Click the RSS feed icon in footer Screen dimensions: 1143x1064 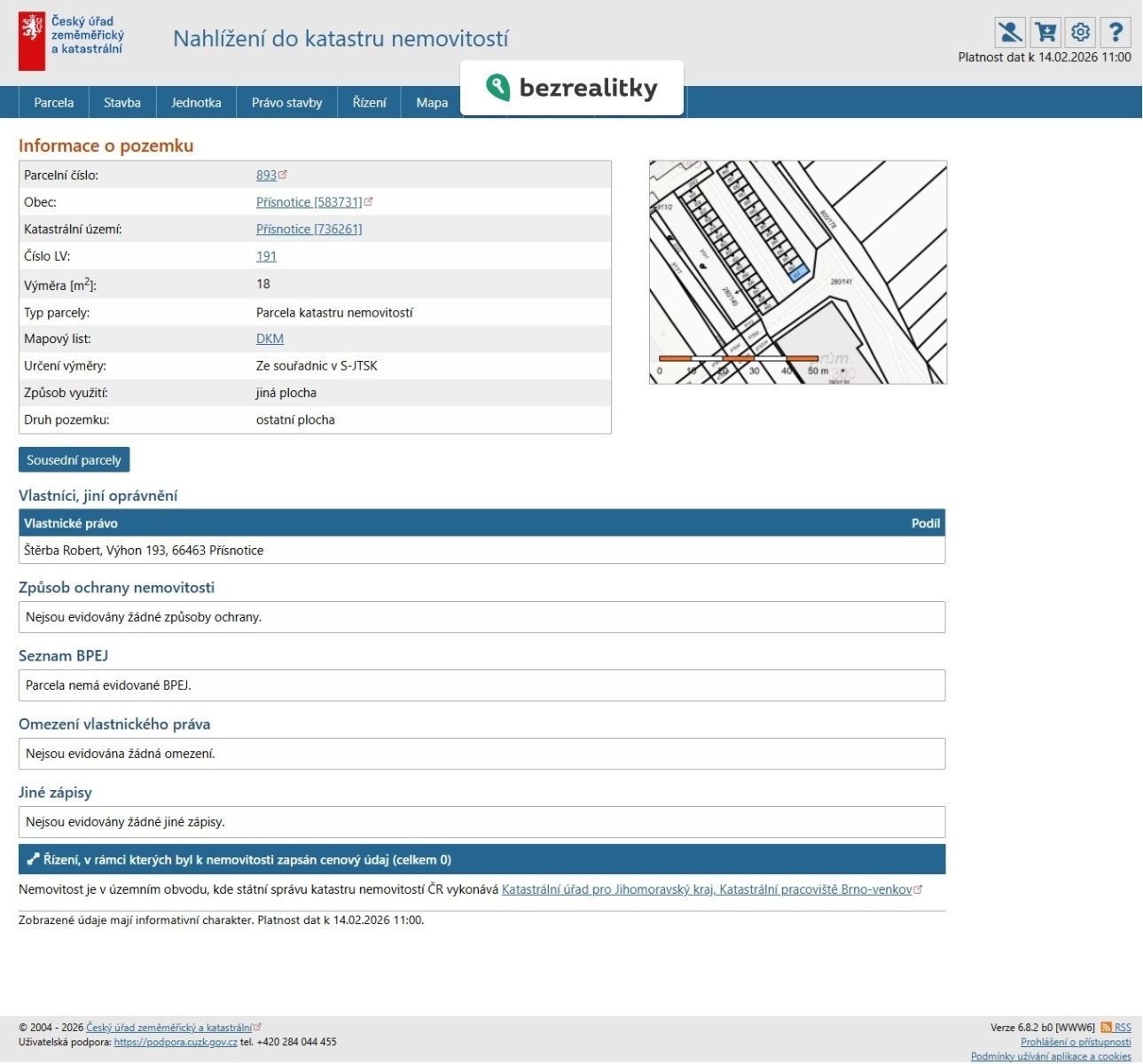[x=1106, y=1028]
